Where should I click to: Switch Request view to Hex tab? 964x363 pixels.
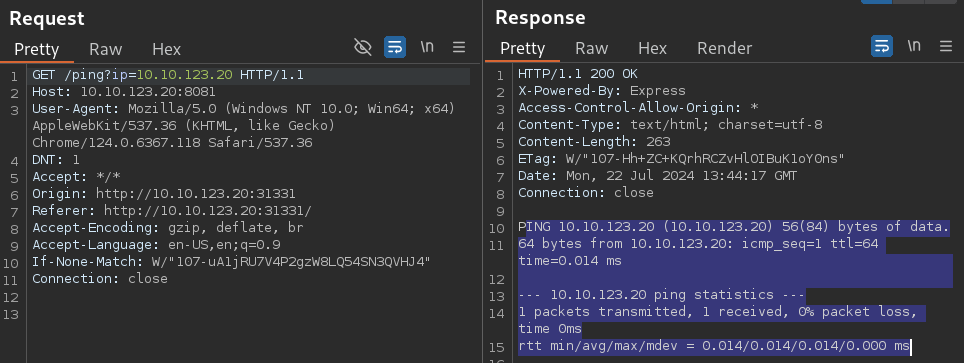point(167,49)
